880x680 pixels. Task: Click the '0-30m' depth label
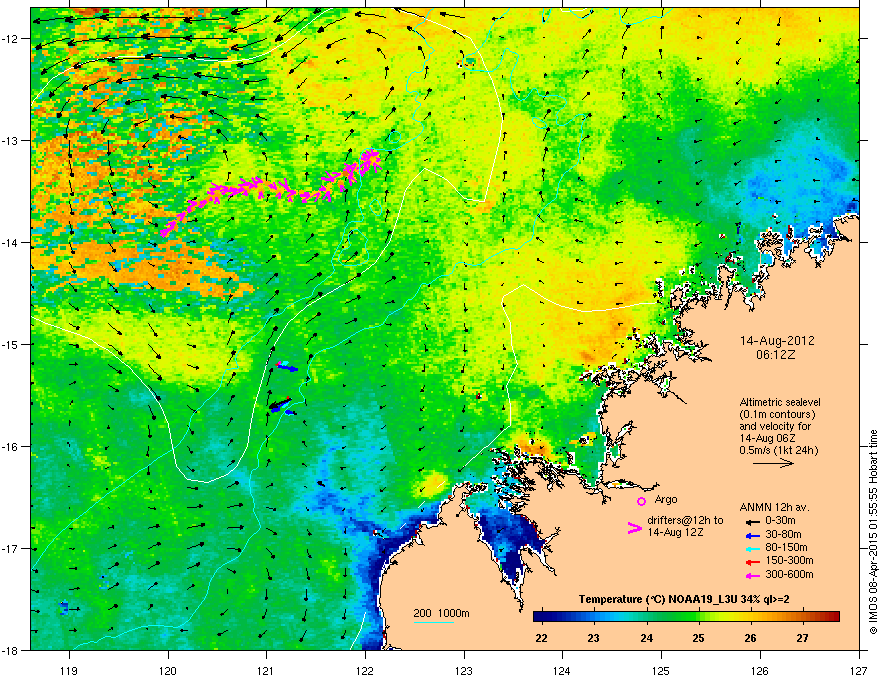coord(780,521)
